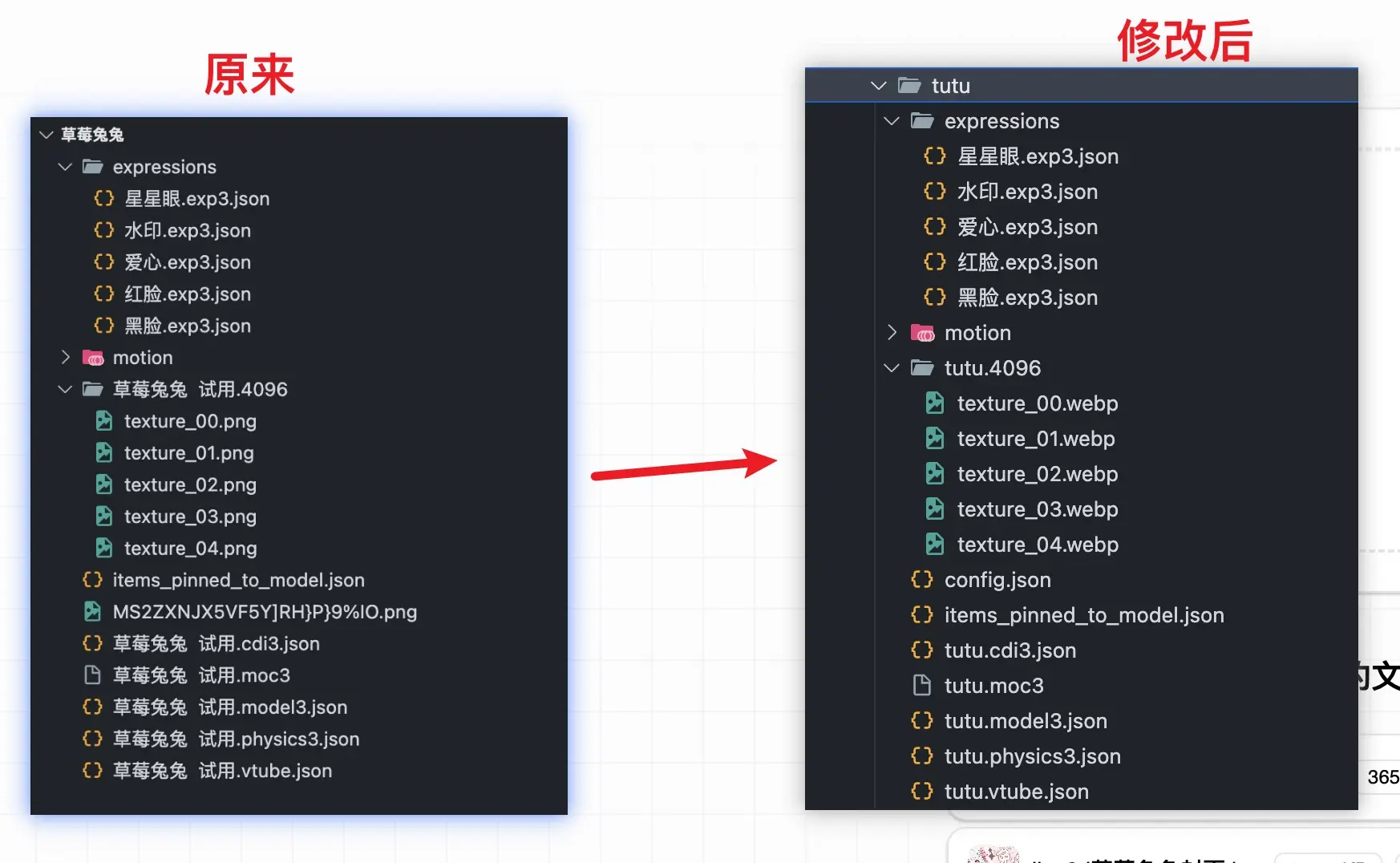The width and height of the screenshot is (1400, 863).
Task: Select MS2ZXNJX5VF5Y]RH}P}9%IO.png file
Action: click(265, 612)
